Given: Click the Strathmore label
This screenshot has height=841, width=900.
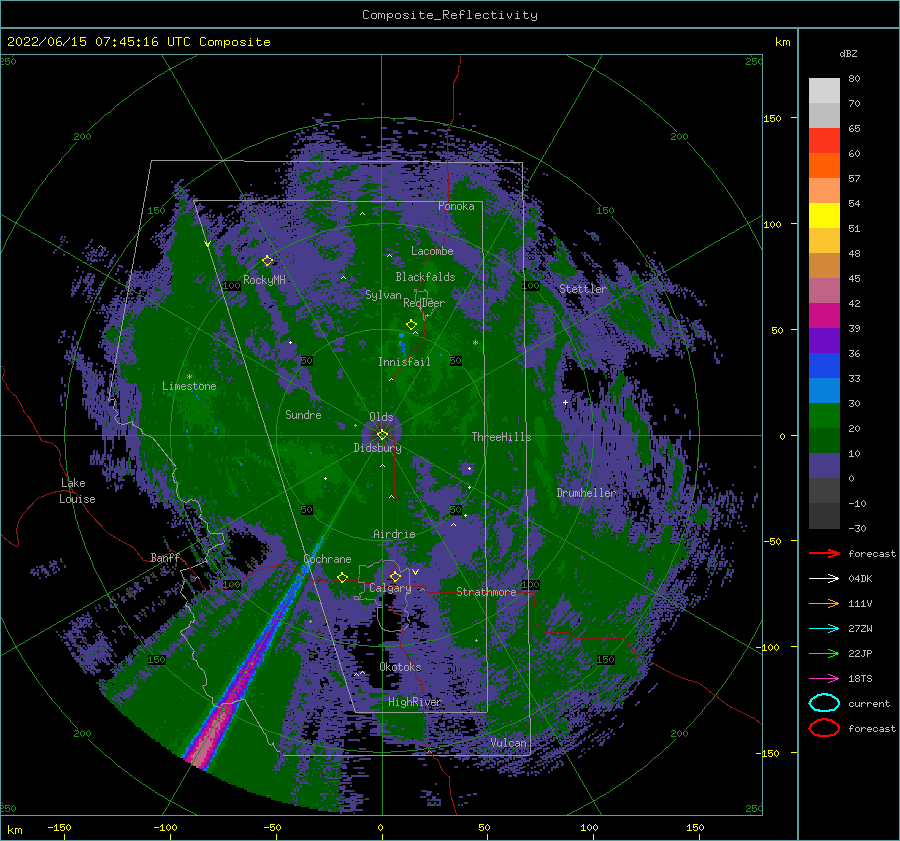Looking at the screenshot, I should [486, 592].
